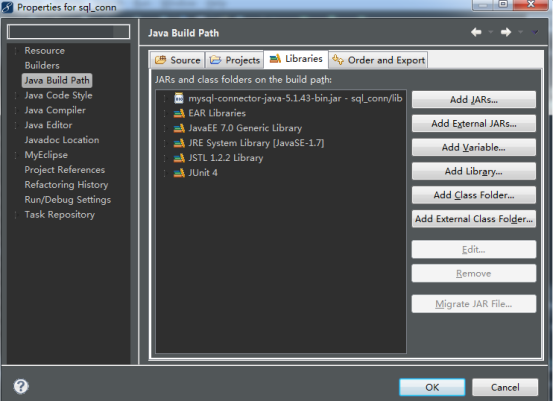Open the forward history dropdown arrow
Screen dimensions: 554x402
(520, 32)
